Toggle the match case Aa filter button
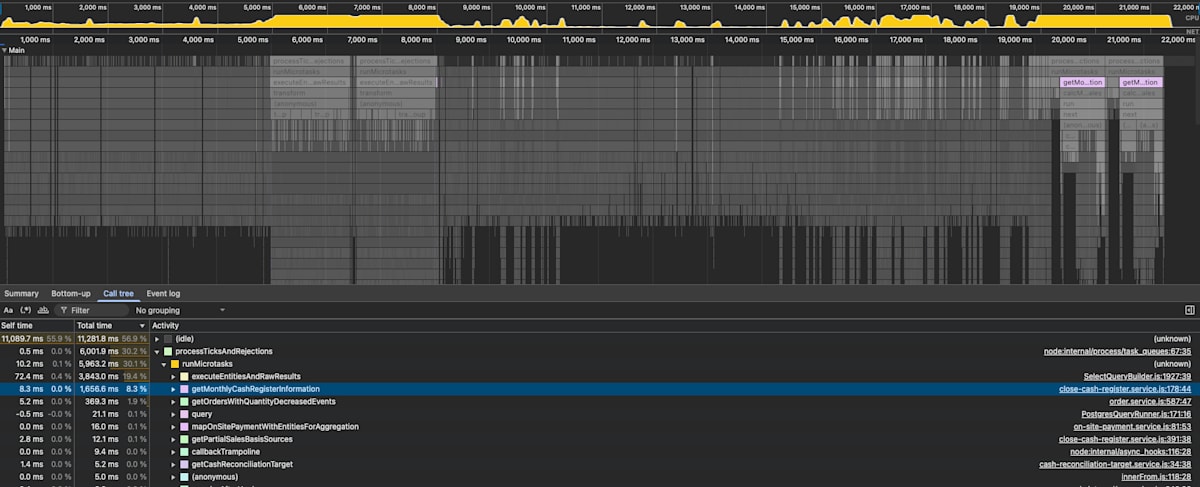This screenshot has height=487, width=1200. (8, 310)
